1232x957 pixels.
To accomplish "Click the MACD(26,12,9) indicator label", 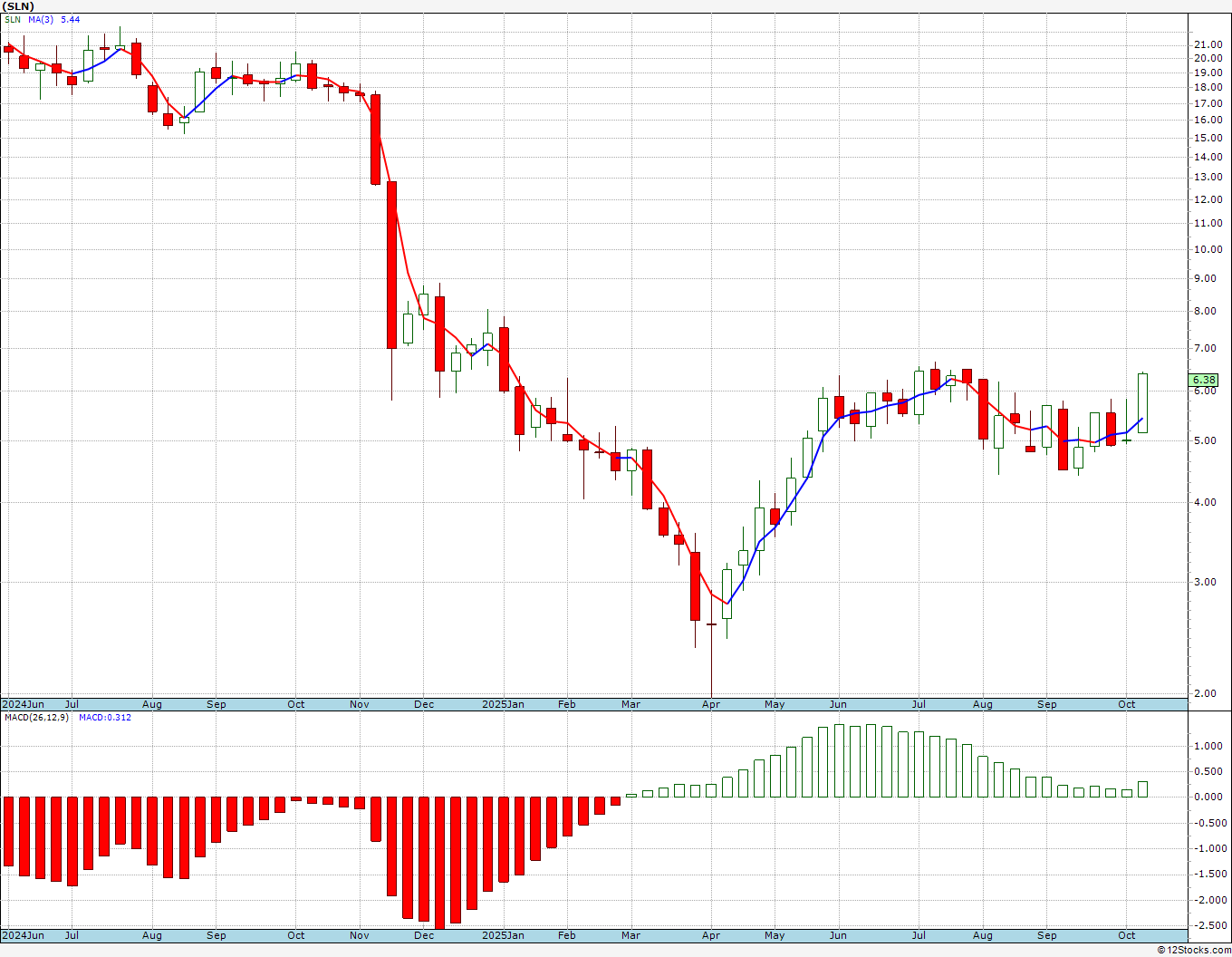I will coord(36,718).
